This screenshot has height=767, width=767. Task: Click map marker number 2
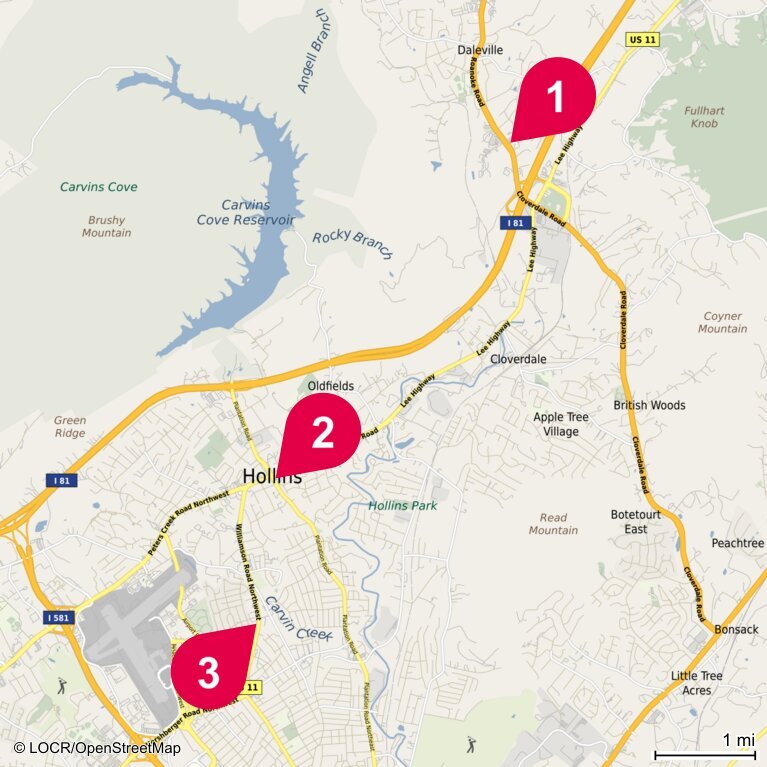(x=321, y=434)
